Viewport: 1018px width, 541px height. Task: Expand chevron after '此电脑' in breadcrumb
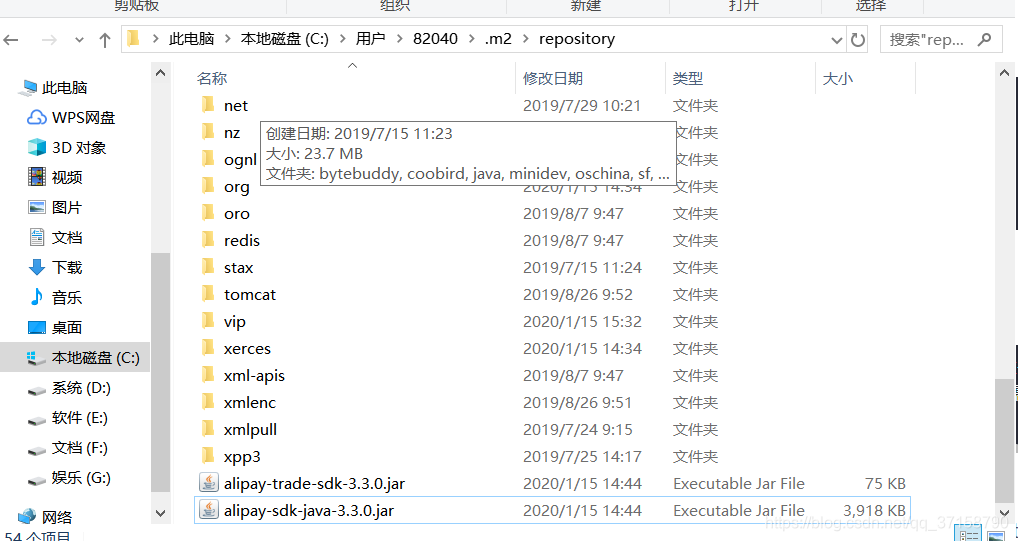[228, 39]
